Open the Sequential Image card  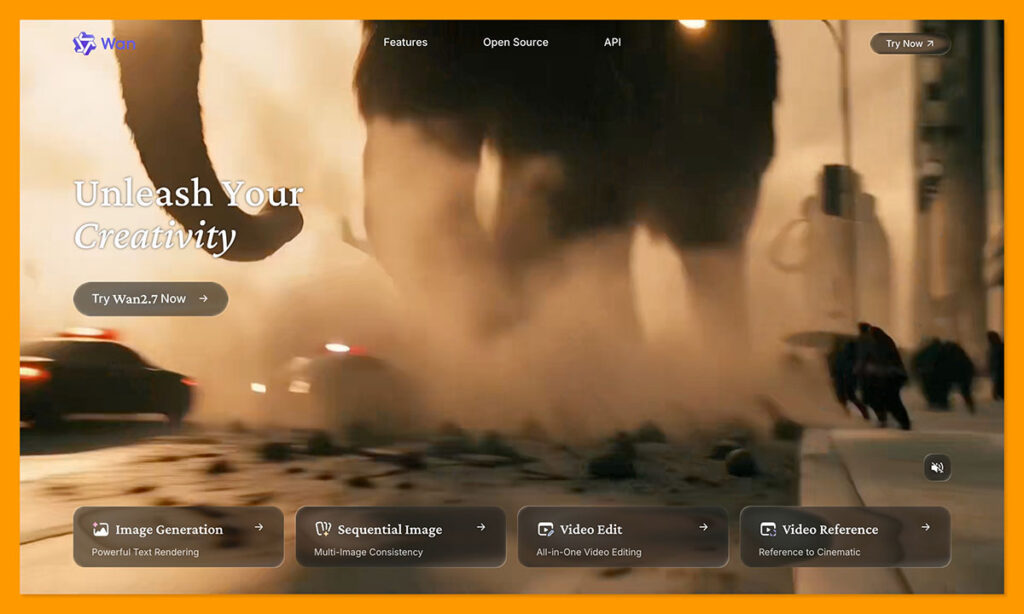[400, 537]
